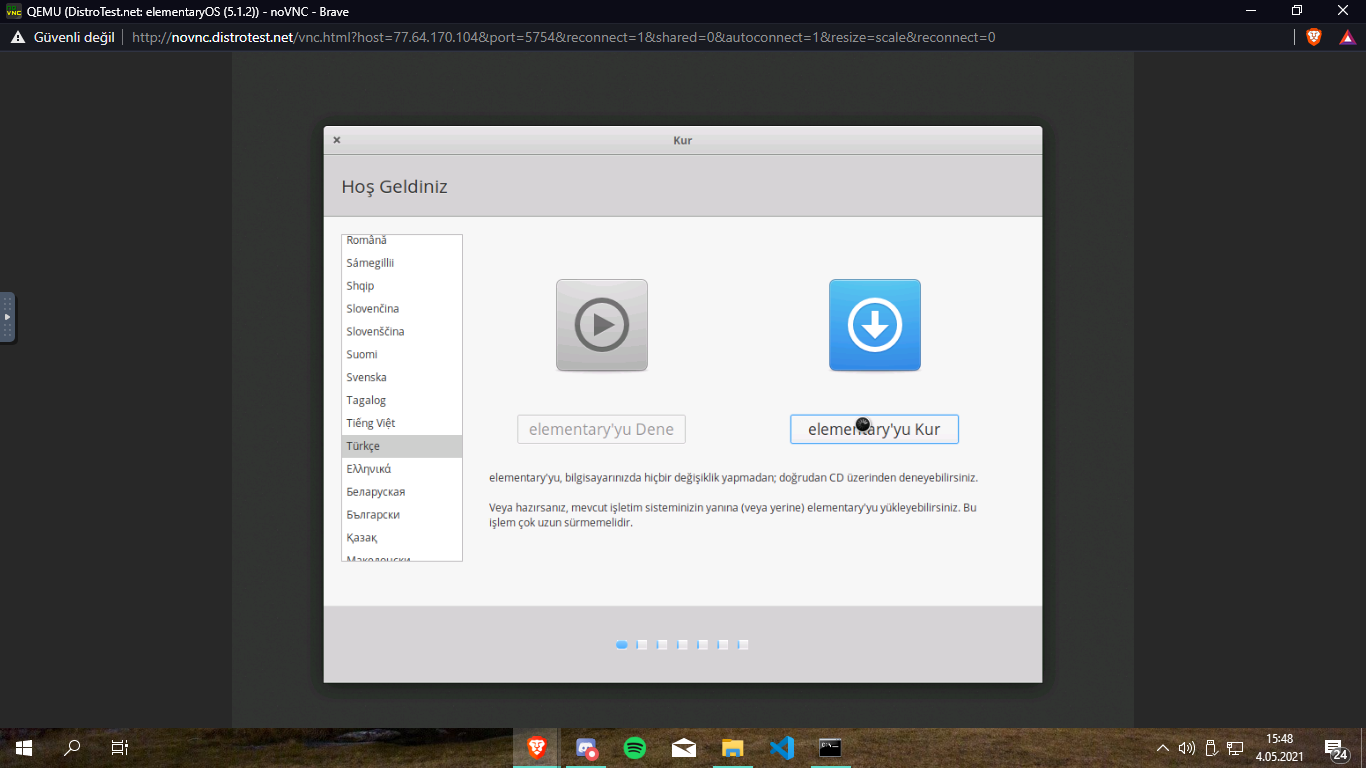
Task: Click the volume speaker tray icon
Action: tap(1187, 748)
